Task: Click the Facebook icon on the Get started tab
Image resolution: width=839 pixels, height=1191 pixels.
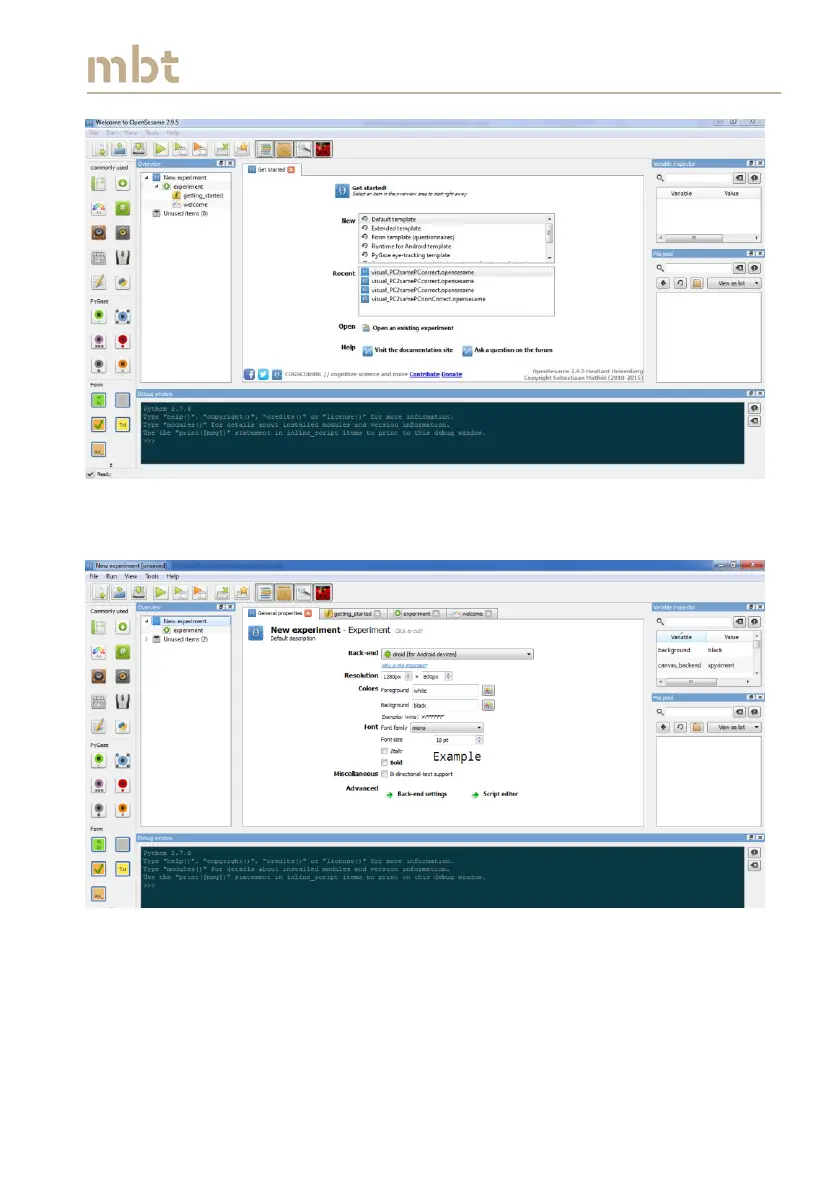Action: (249, 374)
